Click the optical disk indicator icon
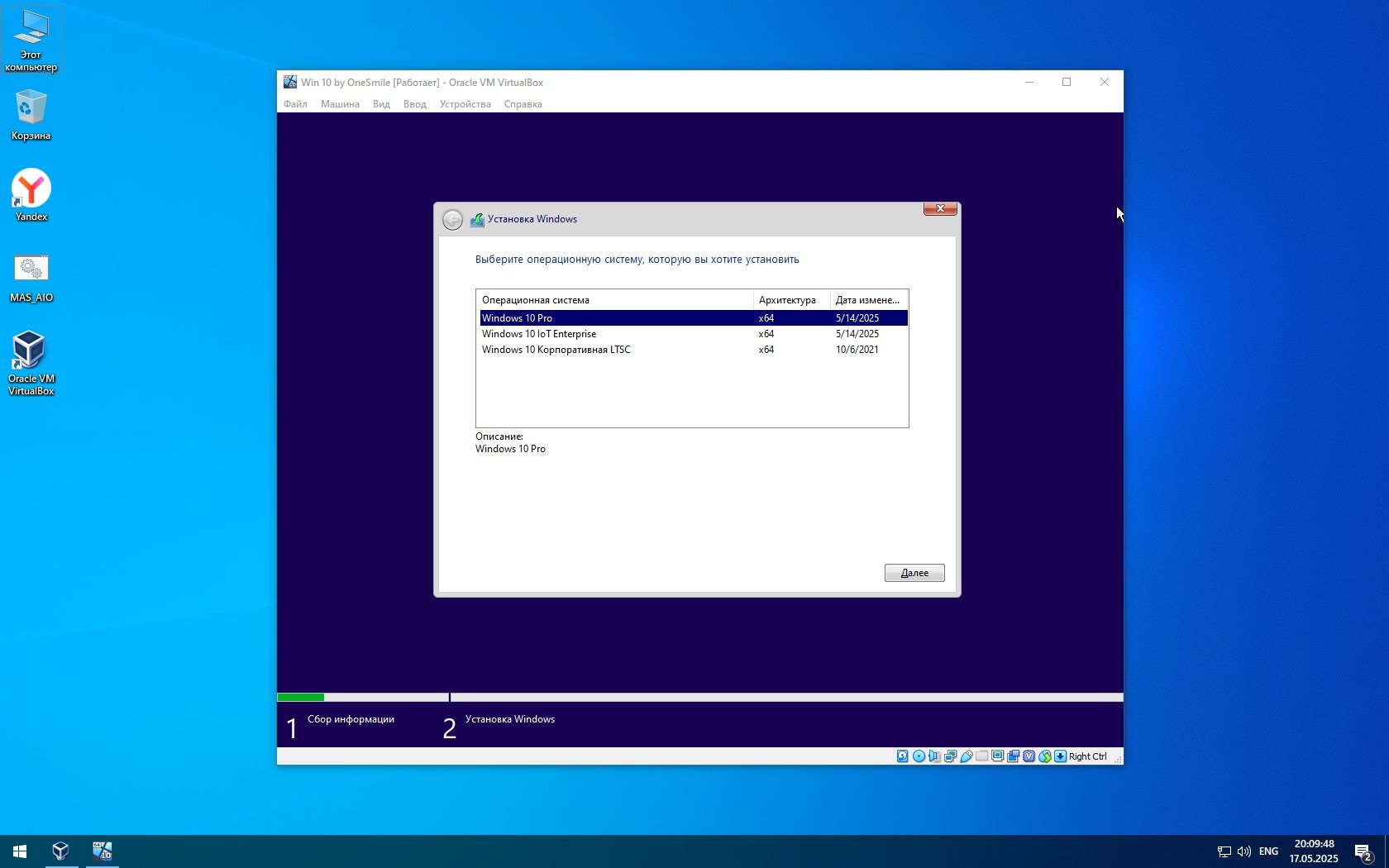Screen dimensions: 1389x868 pyautogui.click(x=919, y=756)
